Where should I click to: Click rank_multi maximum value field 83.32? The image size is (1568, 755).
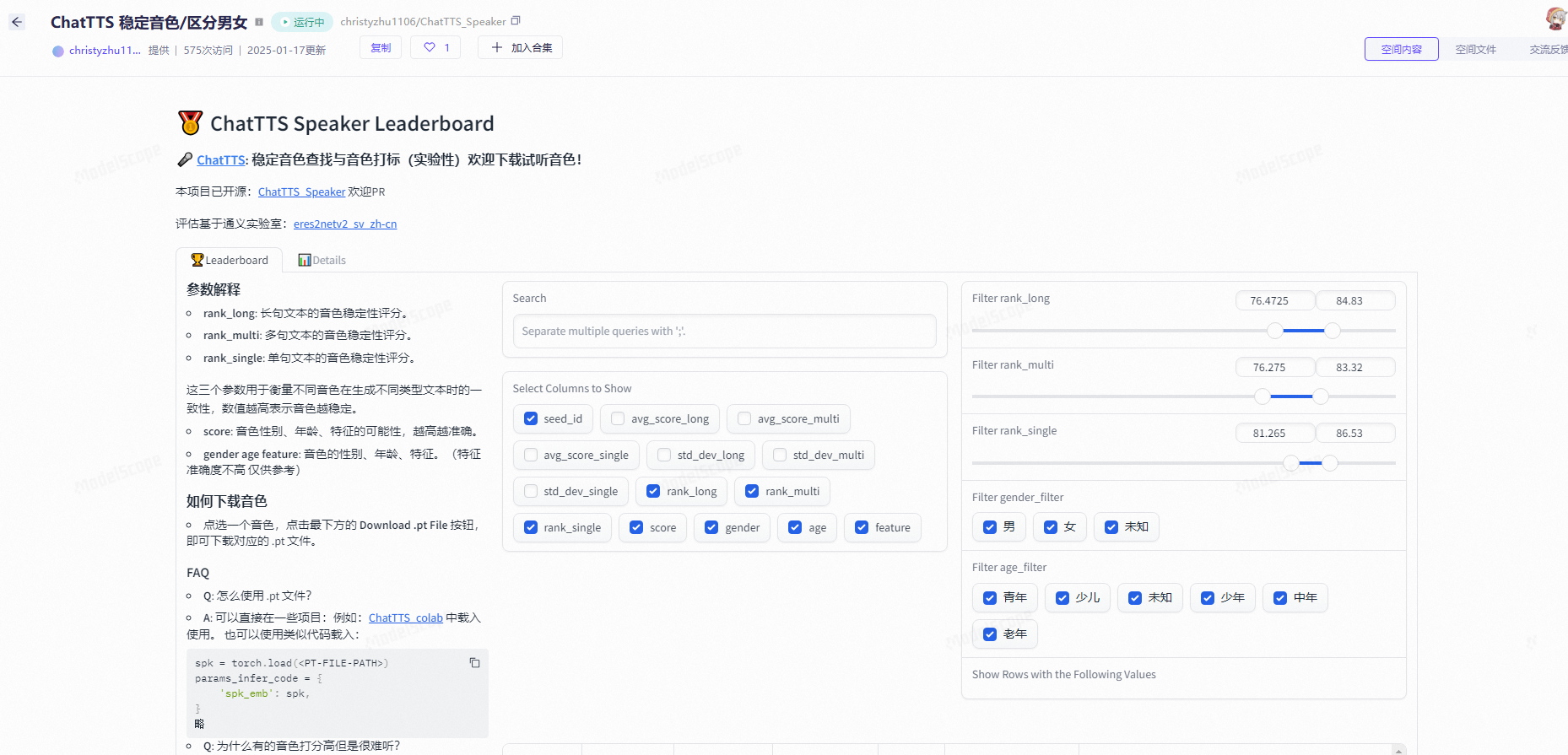(1355, 367)
